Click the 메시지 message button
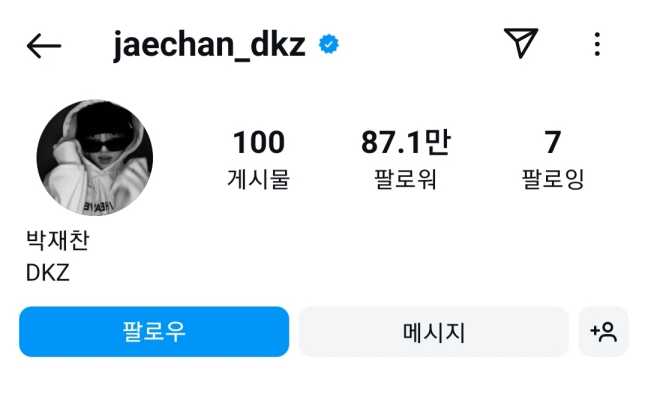 click(434, 331)
